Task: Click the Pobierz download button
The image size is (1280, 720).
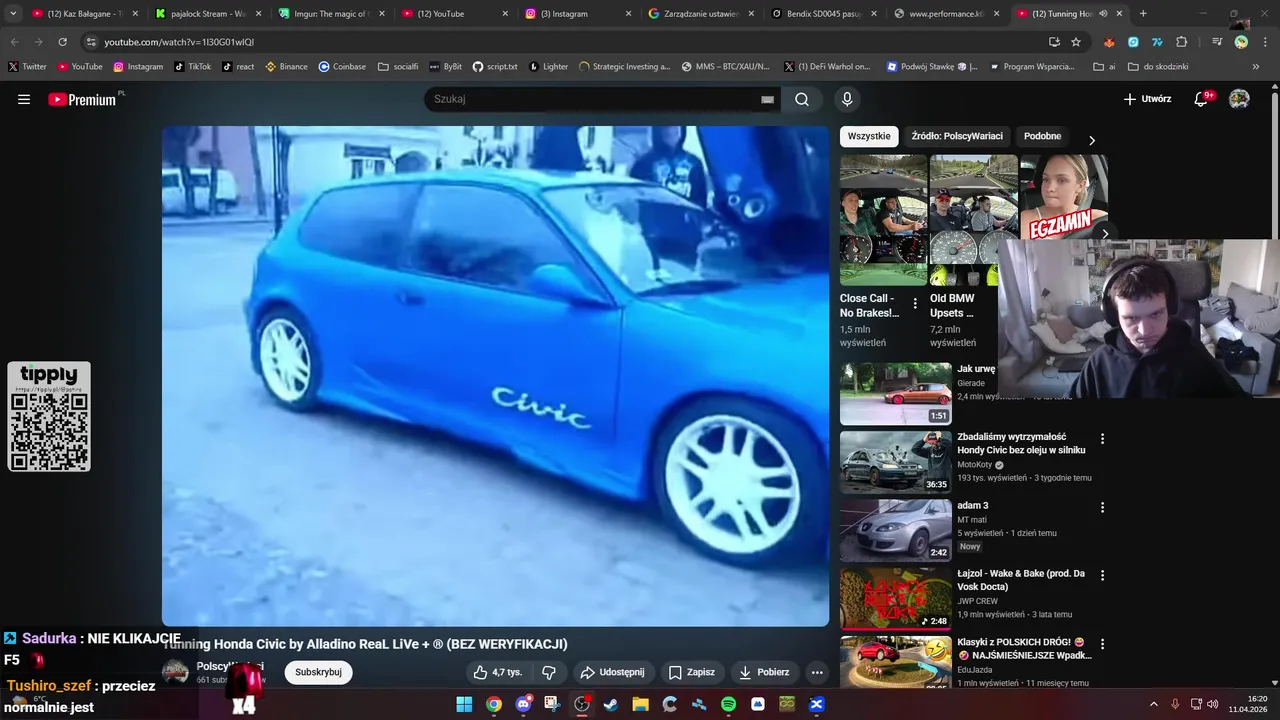Action: pos(763,672)
